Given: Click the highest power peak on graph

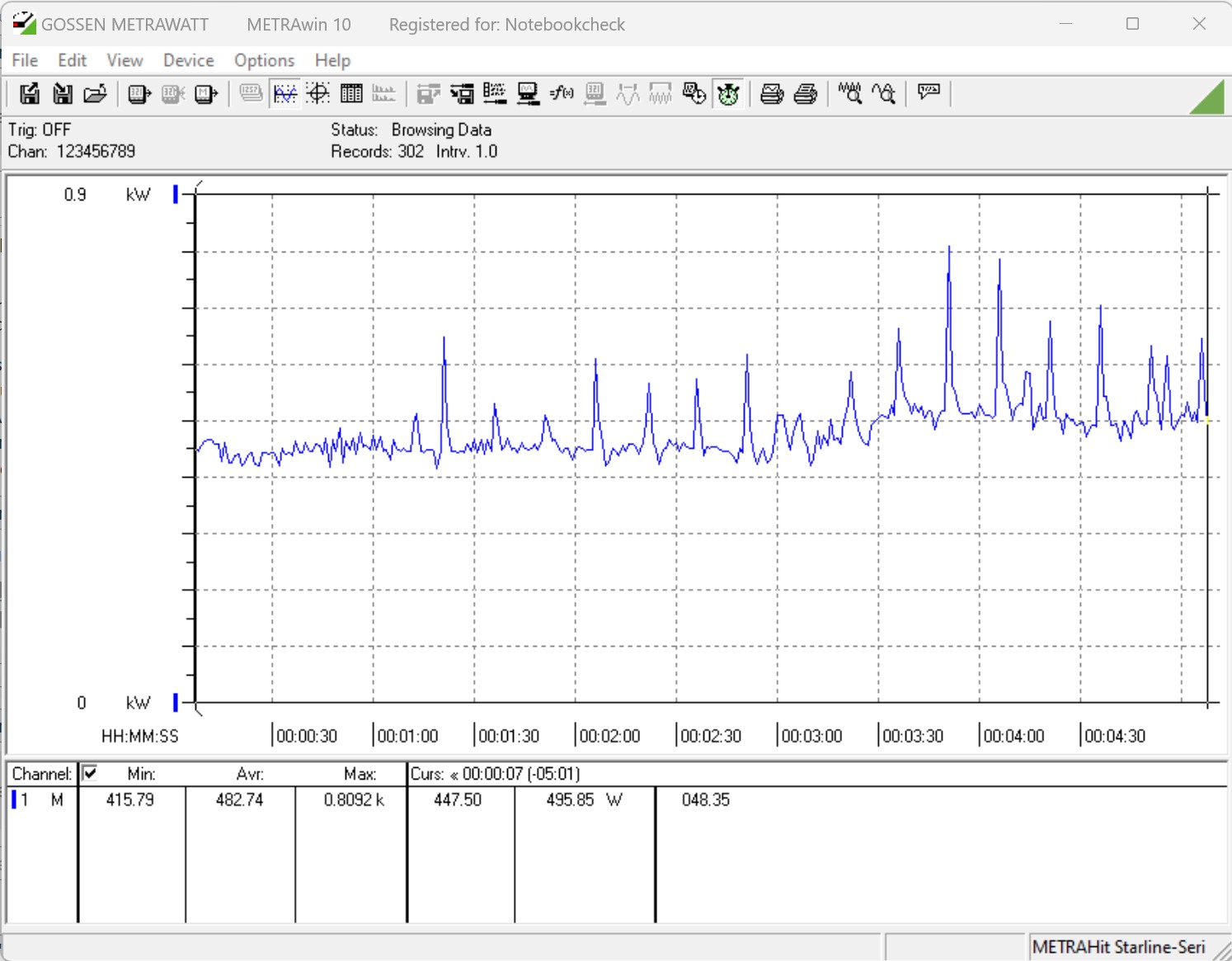Looking at the screenshot, I should tap(949, 247).
